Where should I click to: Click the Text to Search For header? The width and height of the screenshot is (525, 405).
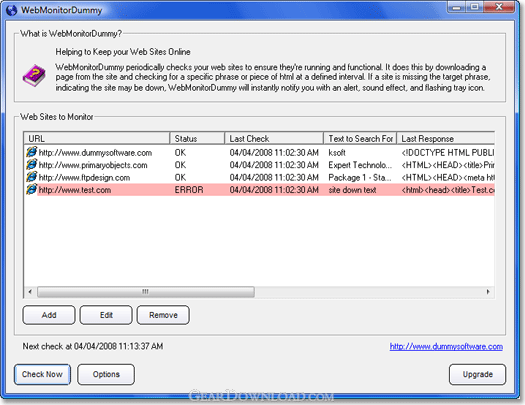click(x=360, y=139)
